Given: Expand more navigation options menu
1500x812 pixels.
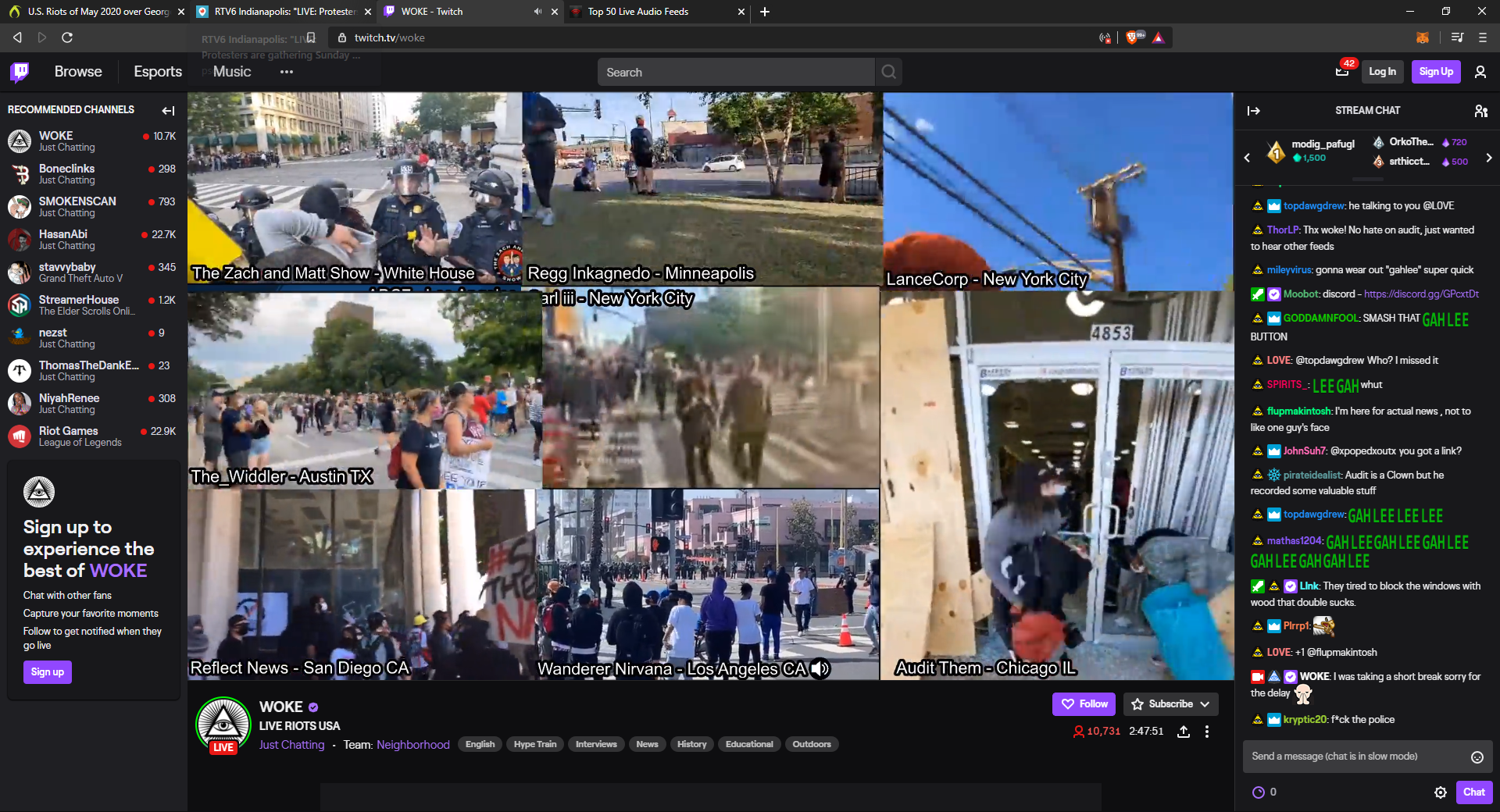Looking at the screenshot, I should 287,72.
